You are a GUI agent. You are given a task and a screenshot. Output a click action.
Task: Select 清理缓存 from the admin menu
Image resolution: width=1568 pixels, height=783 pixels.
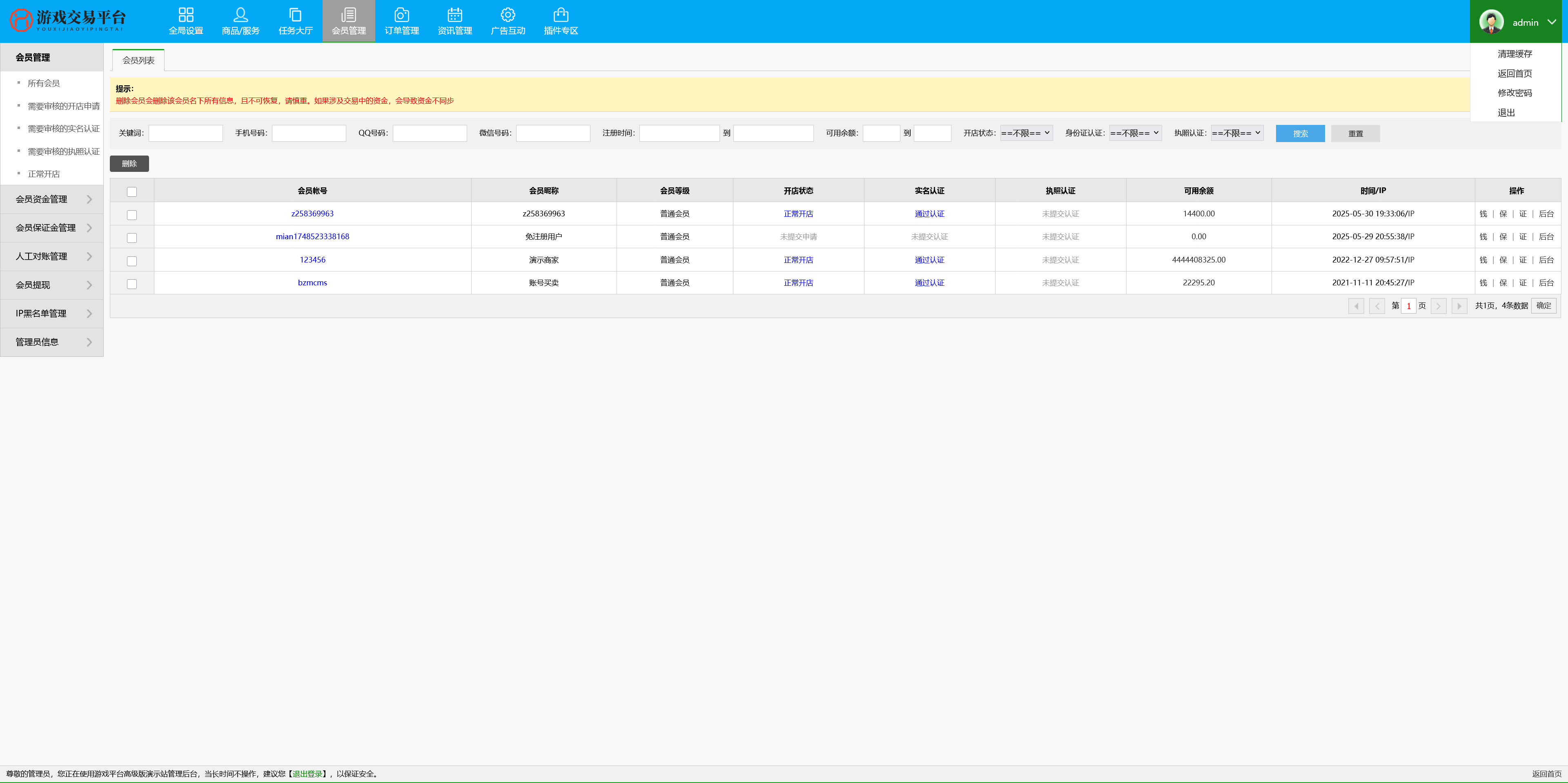(1515, 53)
